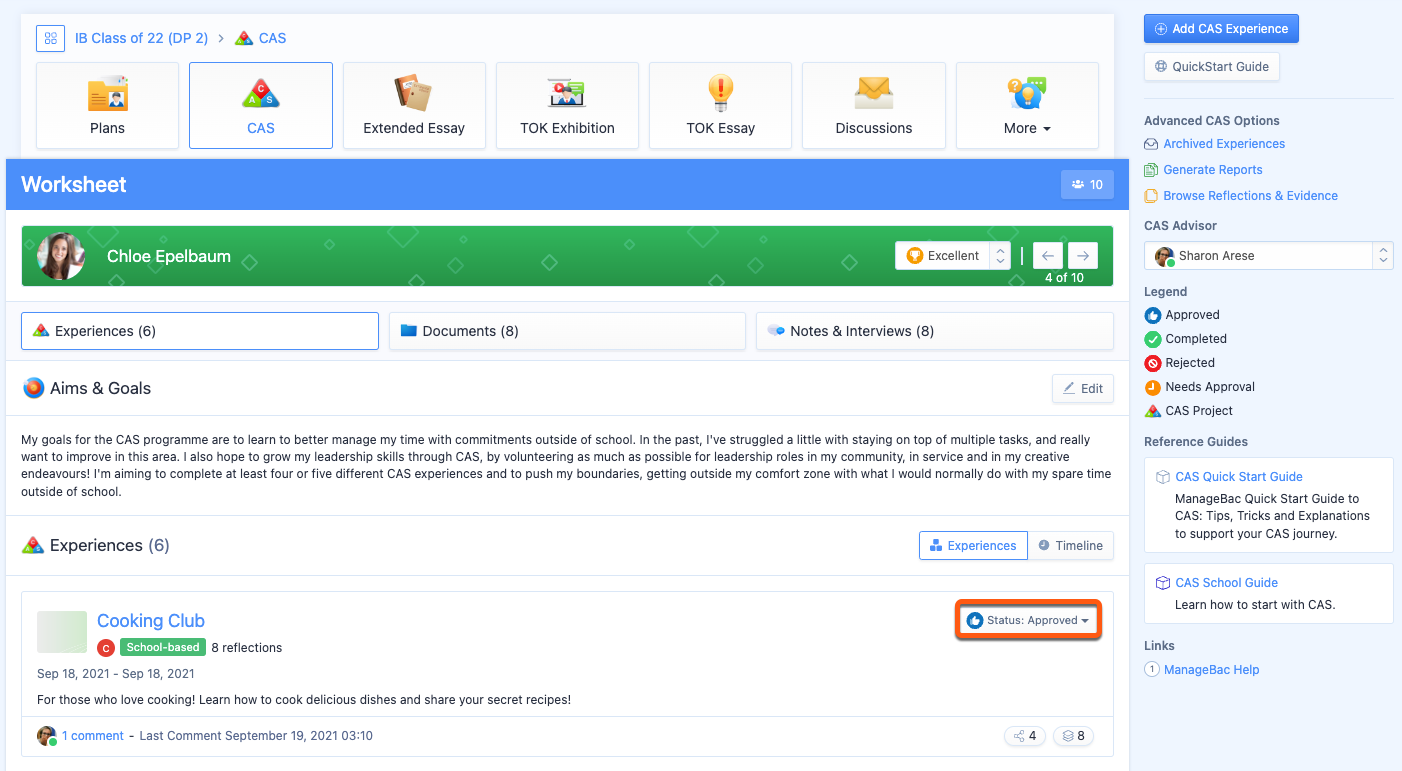Click the commenter avatar beside 1 comment

point(46,736)
